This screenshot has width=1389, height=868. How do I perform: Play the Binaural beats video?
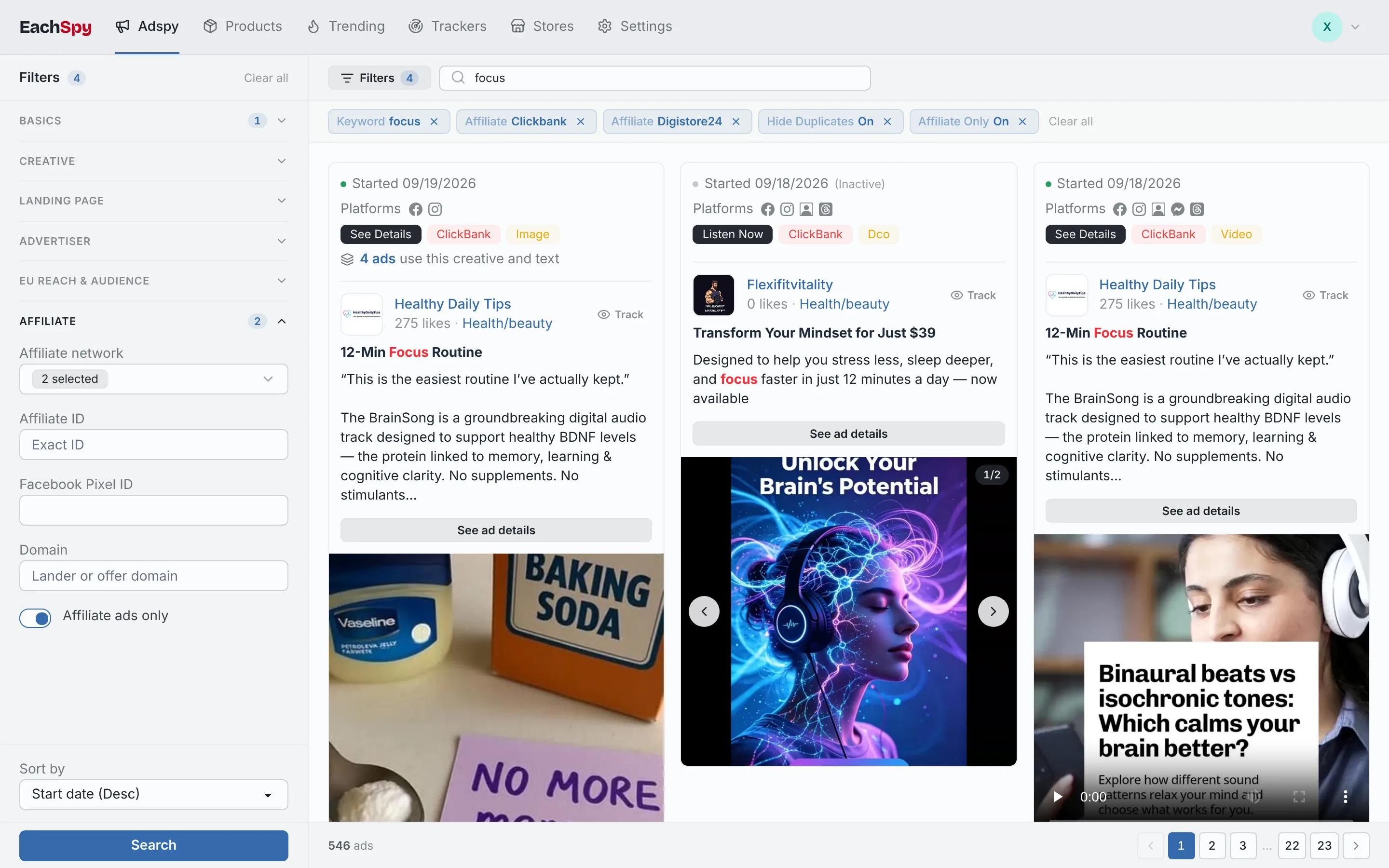pyautogui.click(x=1058, y=796)
